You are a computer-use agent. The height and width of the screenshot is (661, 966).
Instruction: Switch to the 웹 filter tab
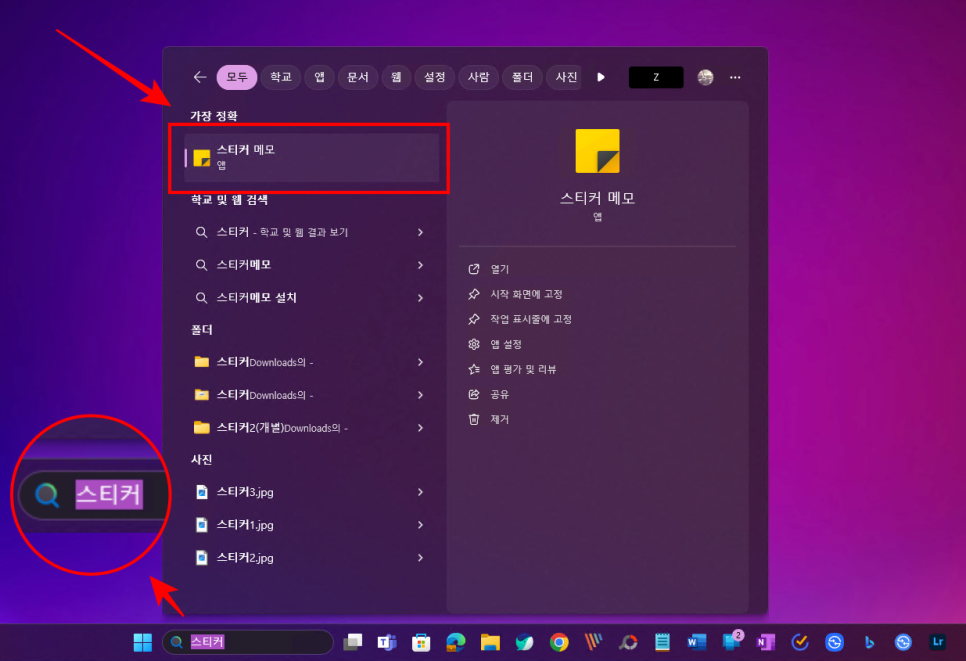396,77
